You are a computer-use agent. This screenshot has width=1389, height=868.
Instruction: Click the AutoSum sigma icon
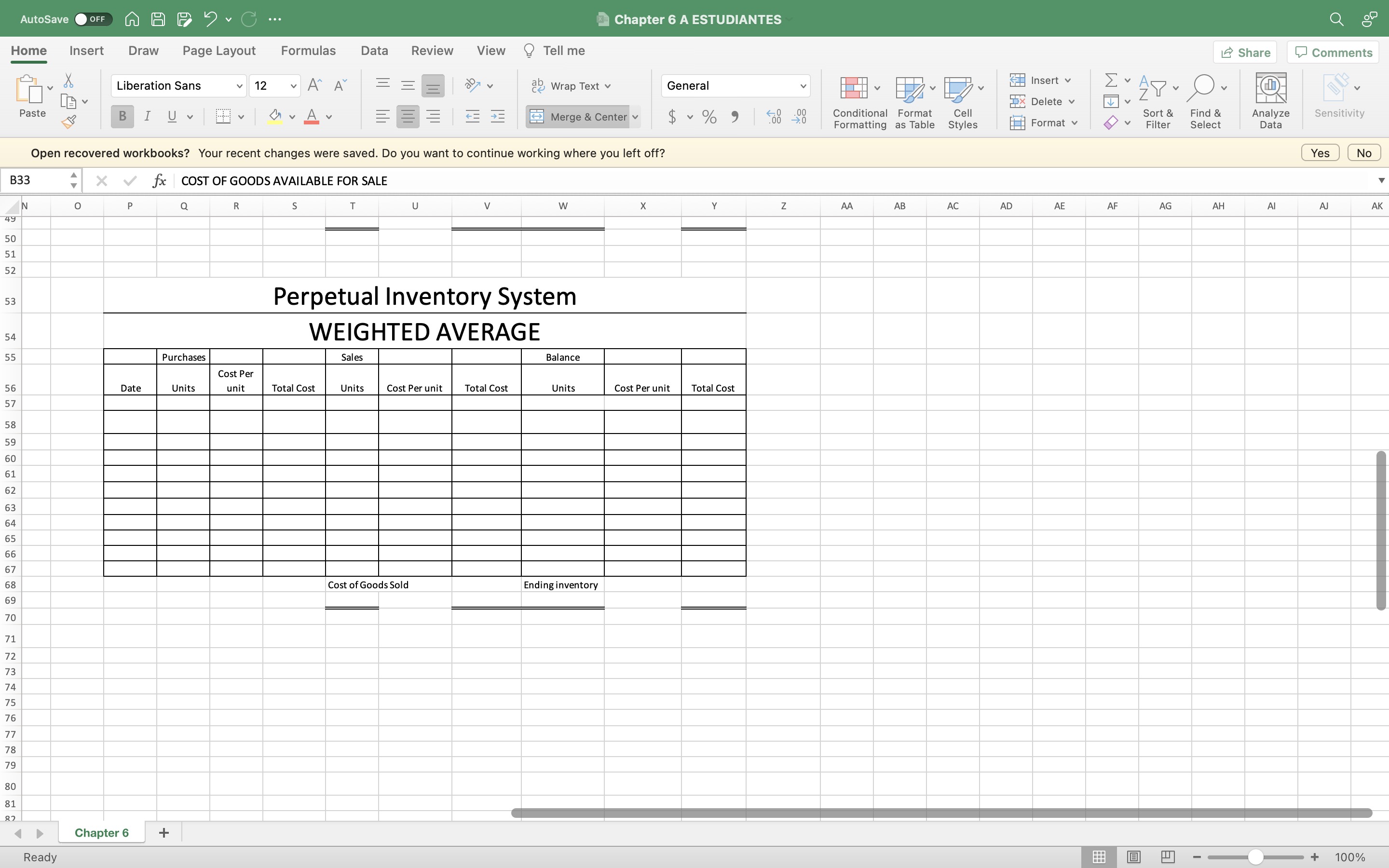(x=1111, y=80)
